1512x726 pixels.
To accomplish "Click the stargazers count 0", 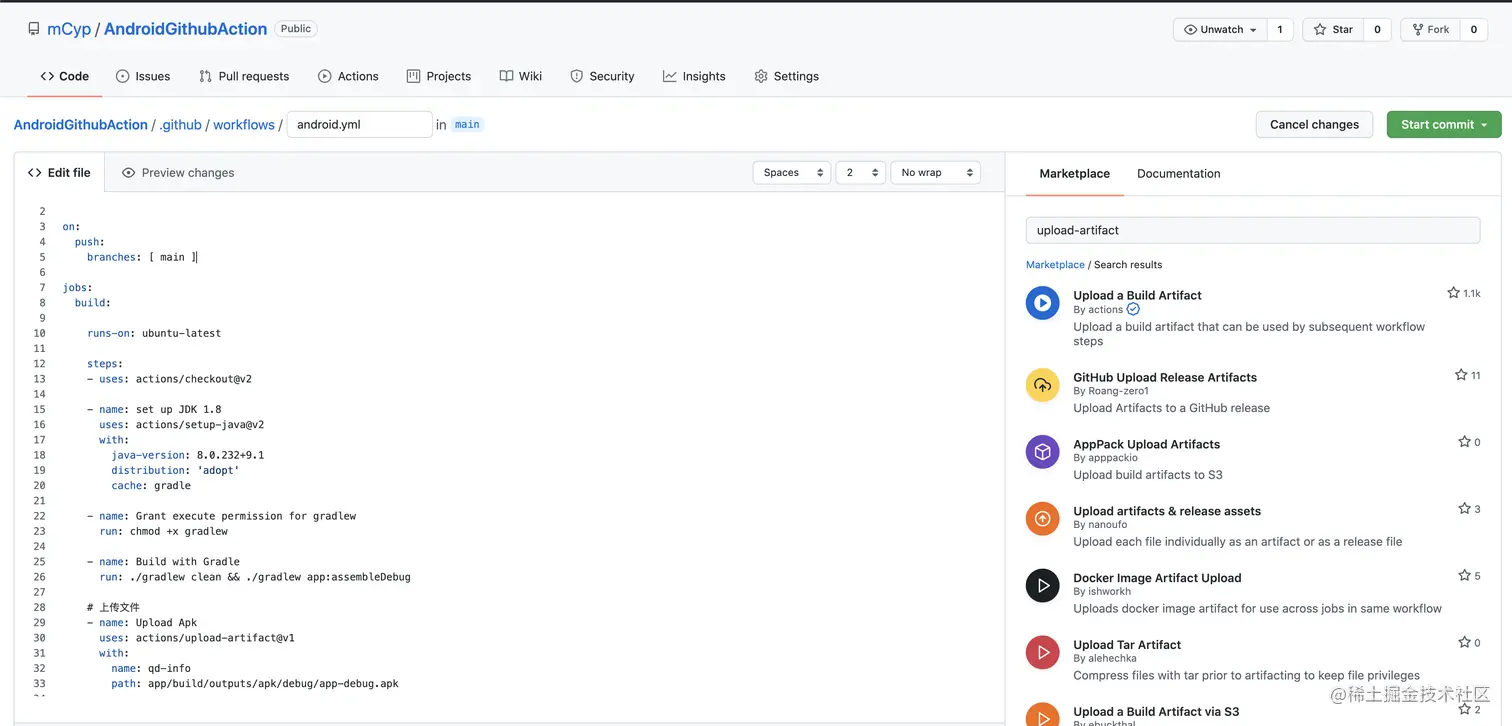I will 1377,30.
